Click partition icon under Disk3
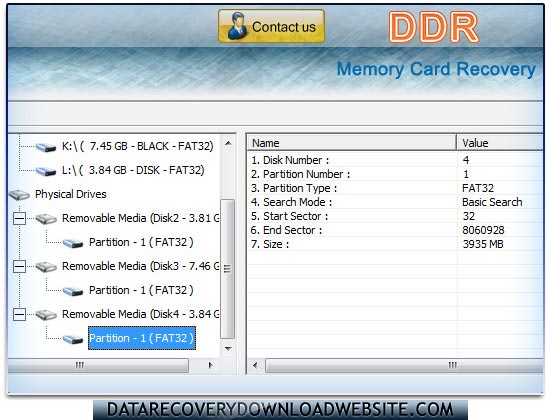The width and height of the screenshot is (550, 420). [73, 291]
